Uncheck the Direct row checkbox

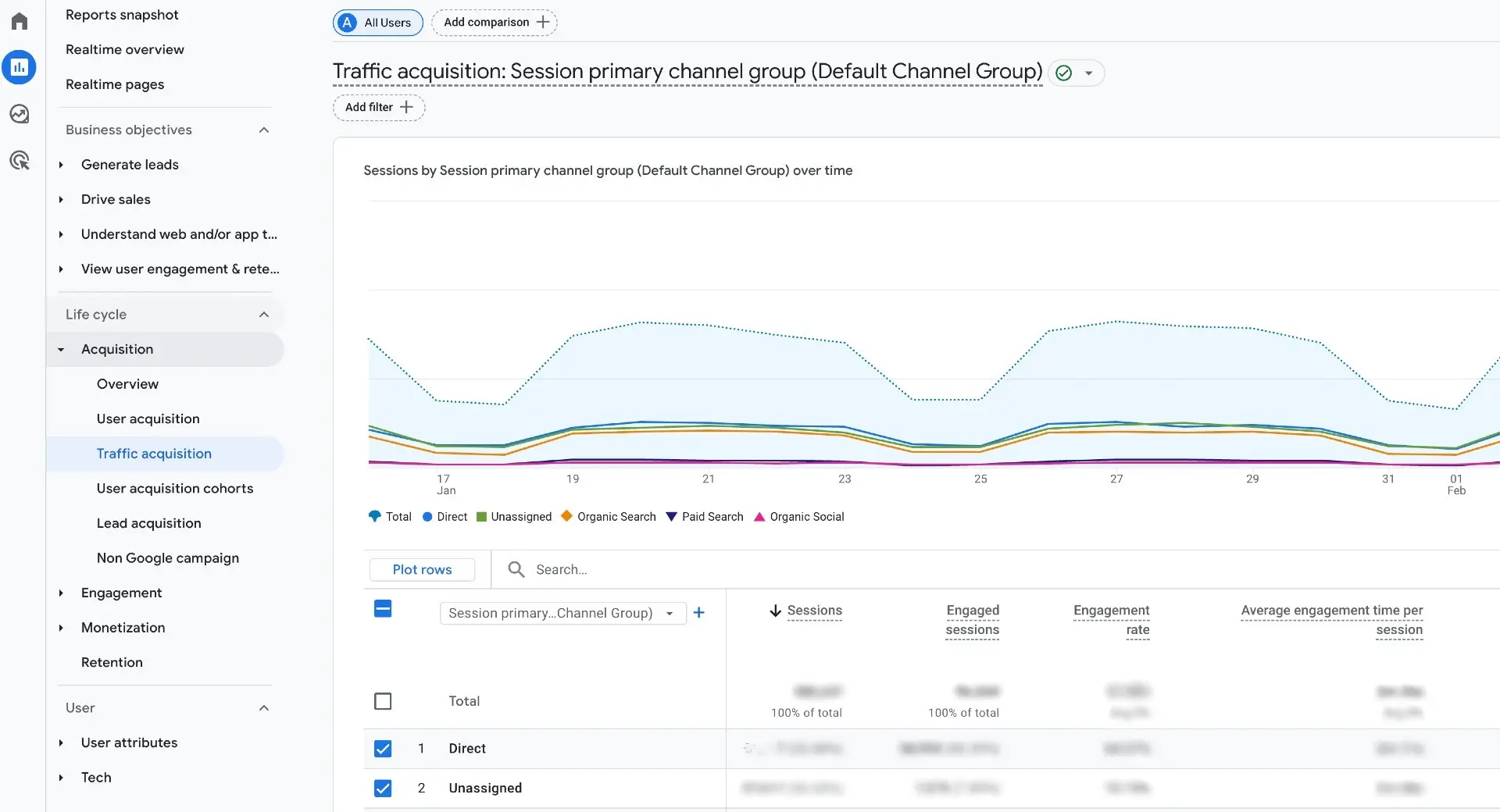tap(383, 749)
